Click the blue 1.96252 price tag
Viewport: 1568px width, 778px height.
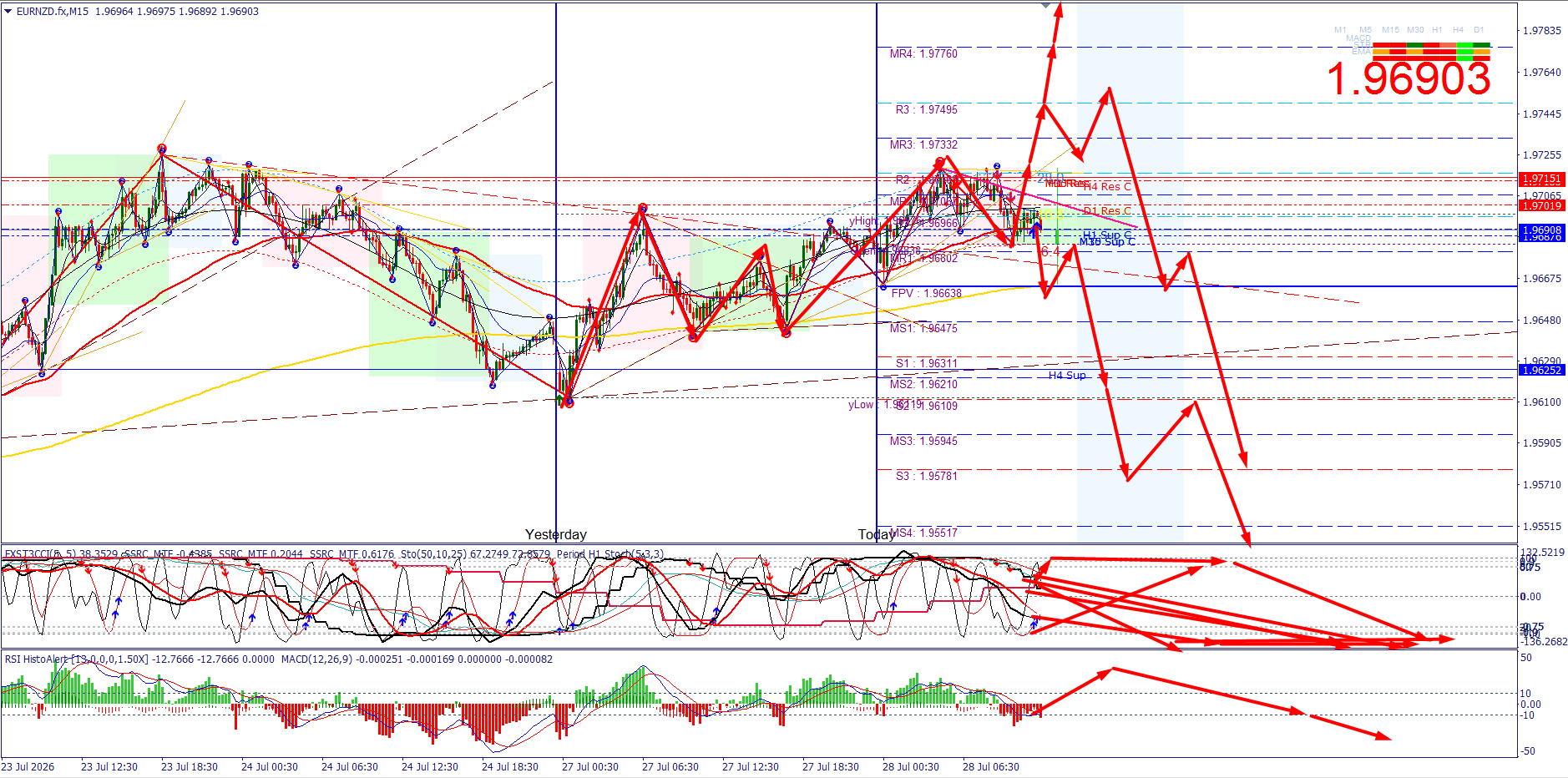pyautogui.click(x=1541, y=370)
